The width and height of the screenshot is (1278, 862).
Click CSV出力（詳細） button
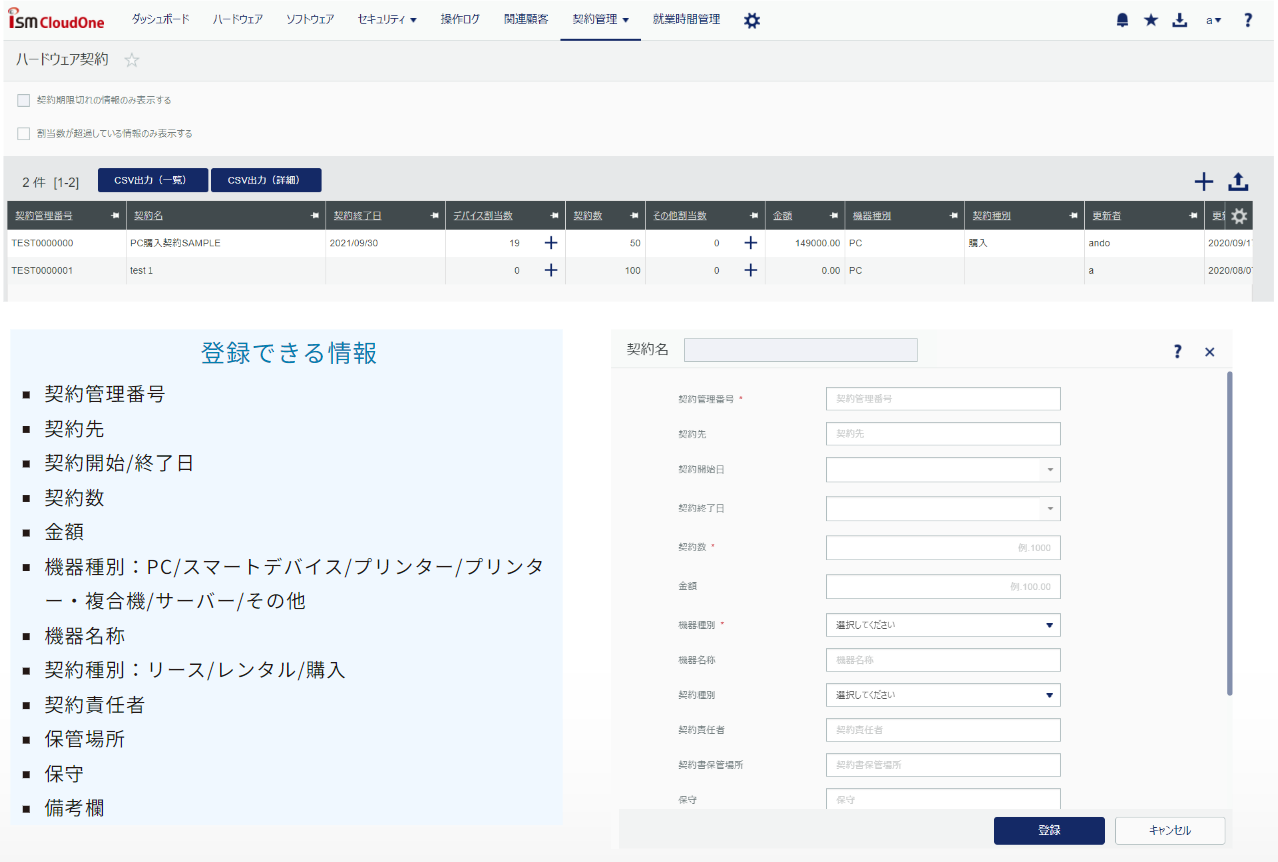tap(266, 180)
